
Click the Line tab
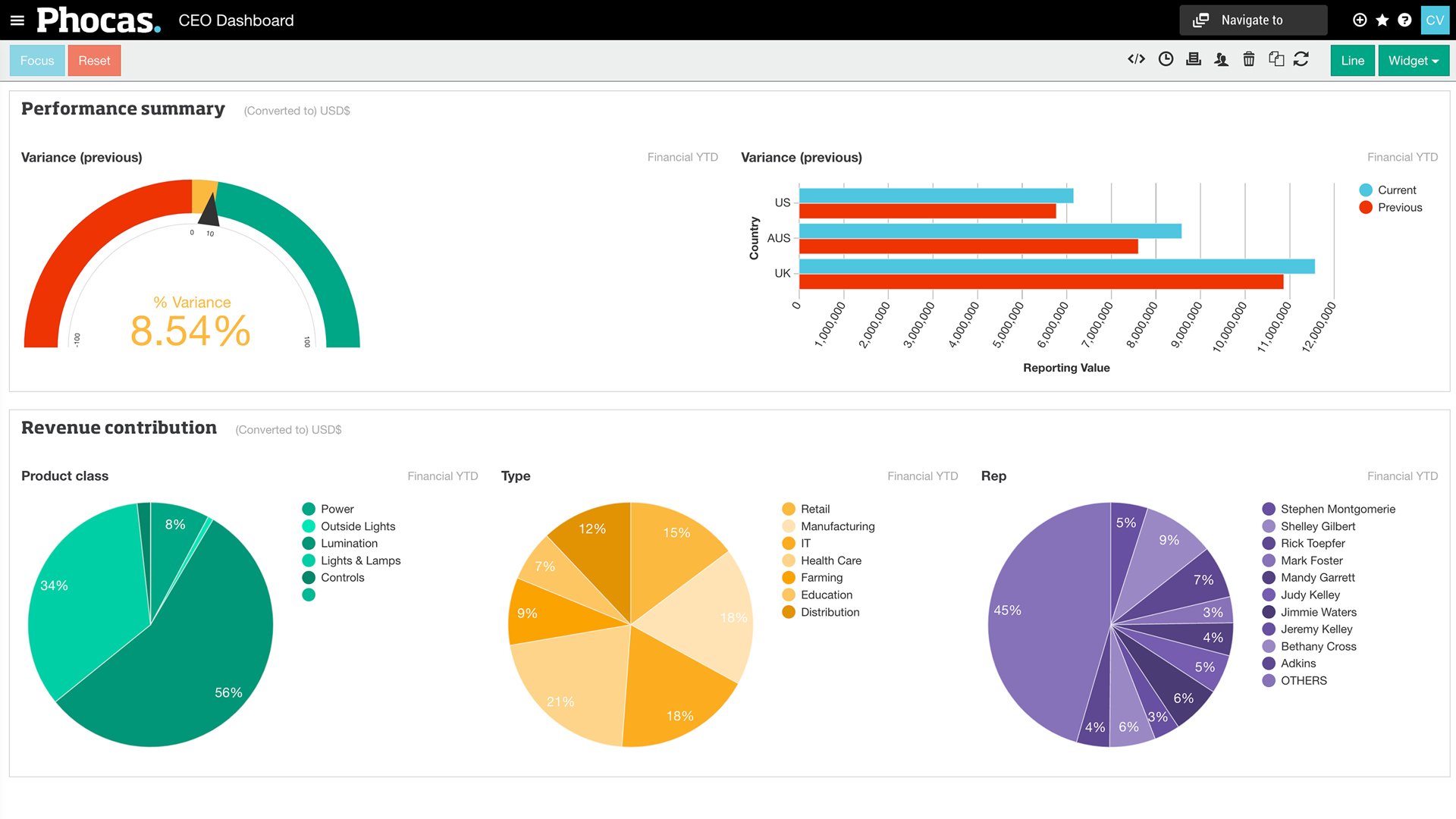(1351, 60)
